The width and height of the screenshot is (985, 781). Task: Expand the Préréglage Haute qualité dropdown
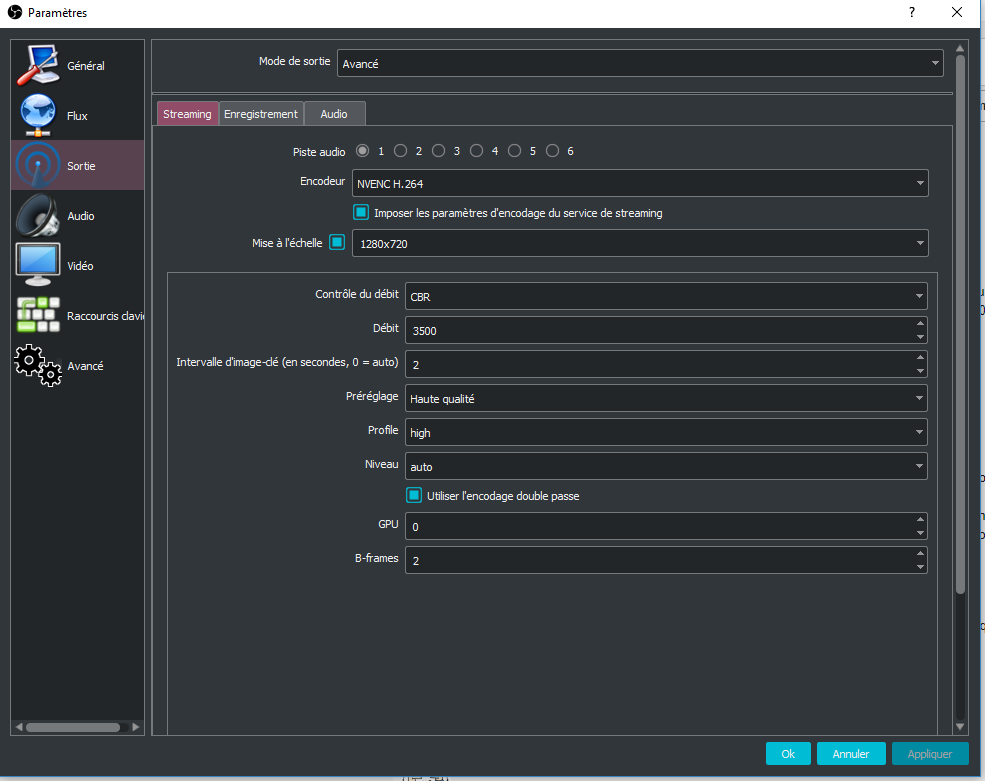(x=665, y=398)
